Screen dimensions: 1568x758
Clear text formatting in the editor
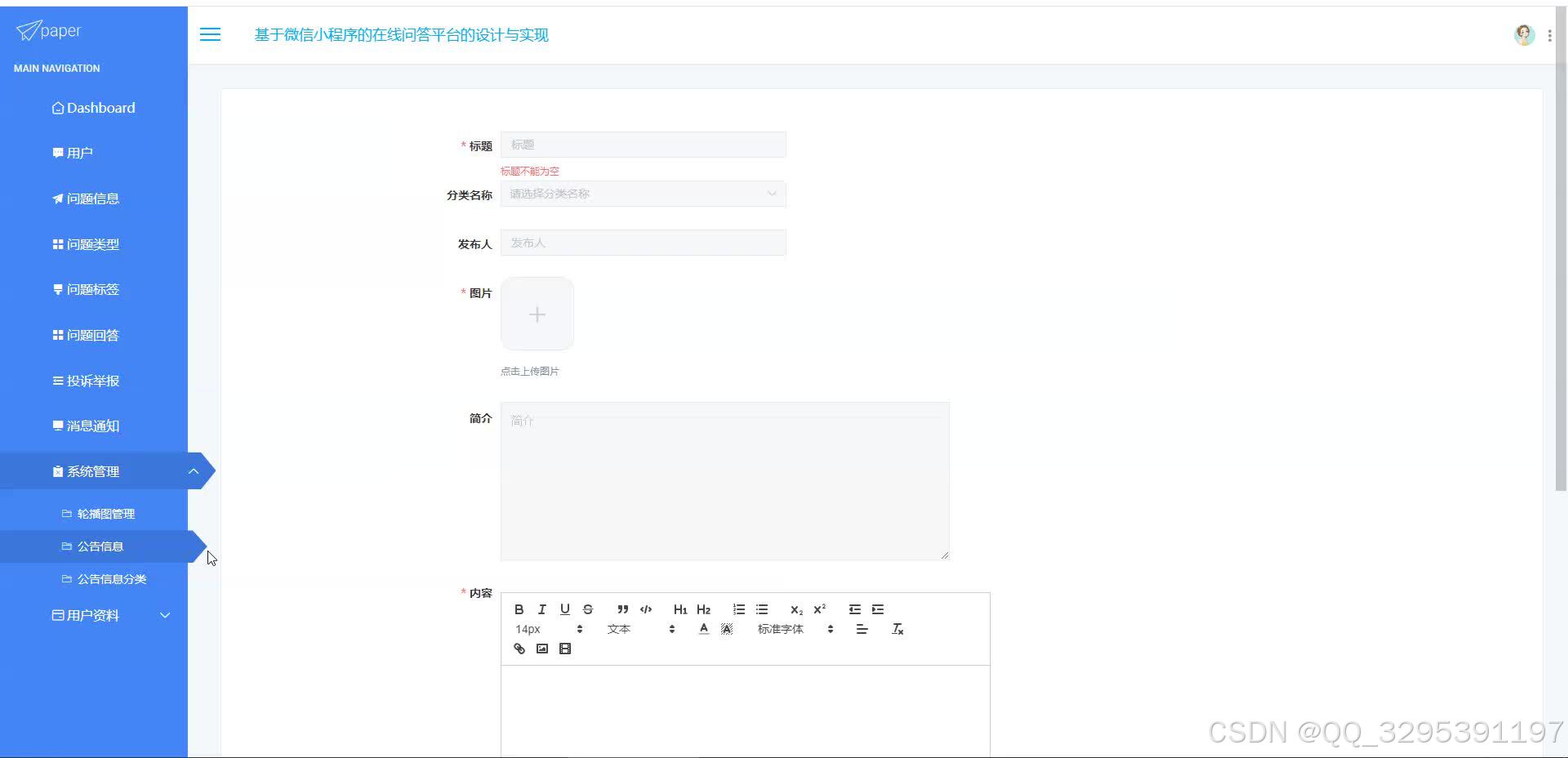[897, 629]
